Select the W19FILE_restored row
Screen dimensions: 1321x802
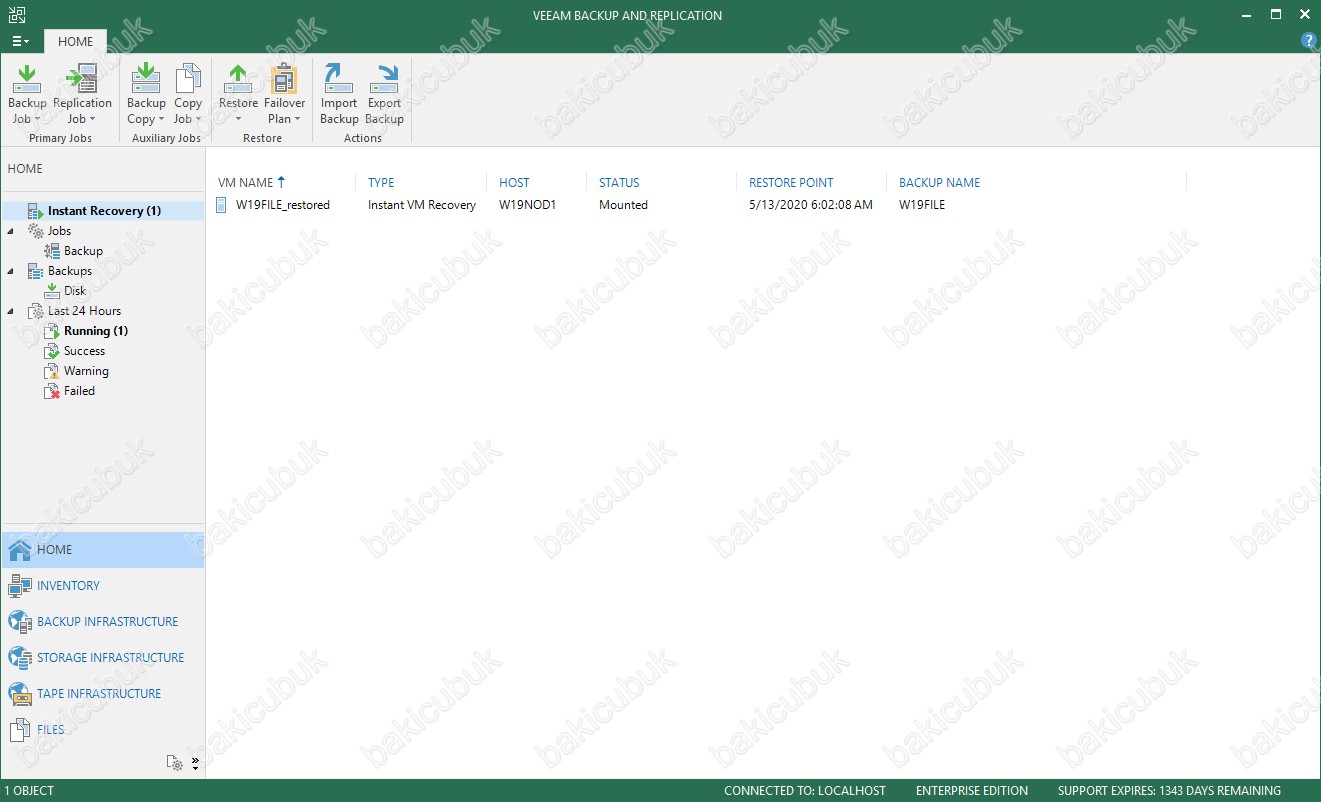tap(700, 205)
